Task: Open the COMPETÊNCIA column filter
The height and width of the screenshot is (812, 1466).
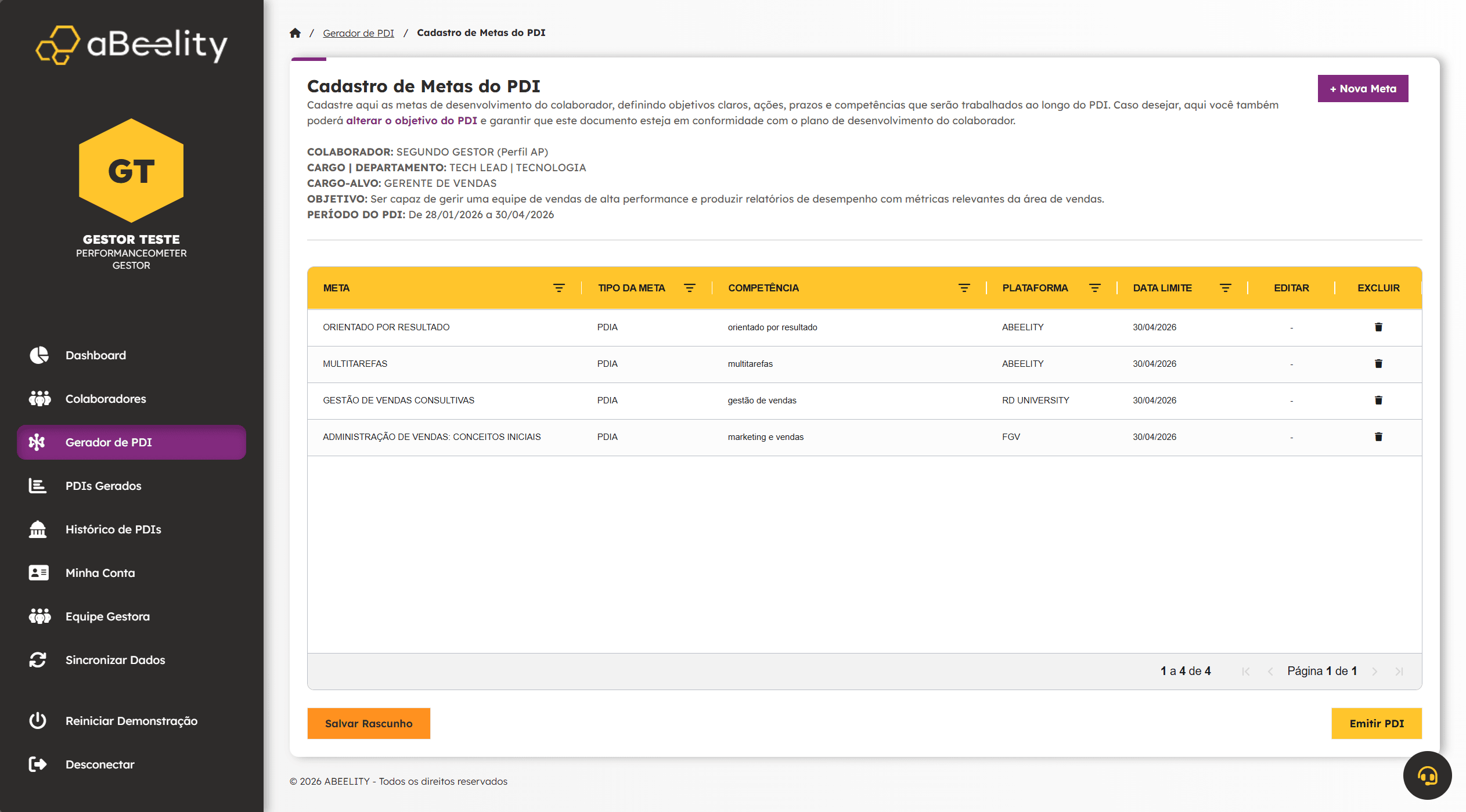Action: pyautogui.click(x=964, y=288)
